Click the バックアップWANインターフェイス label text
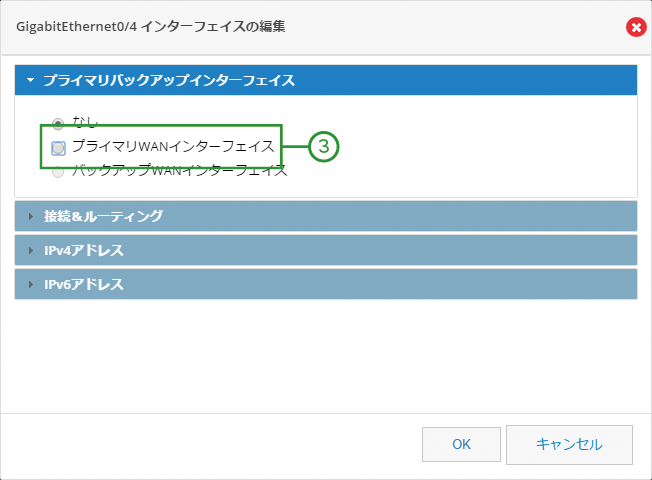652x480 pixels. pos(180,171)
